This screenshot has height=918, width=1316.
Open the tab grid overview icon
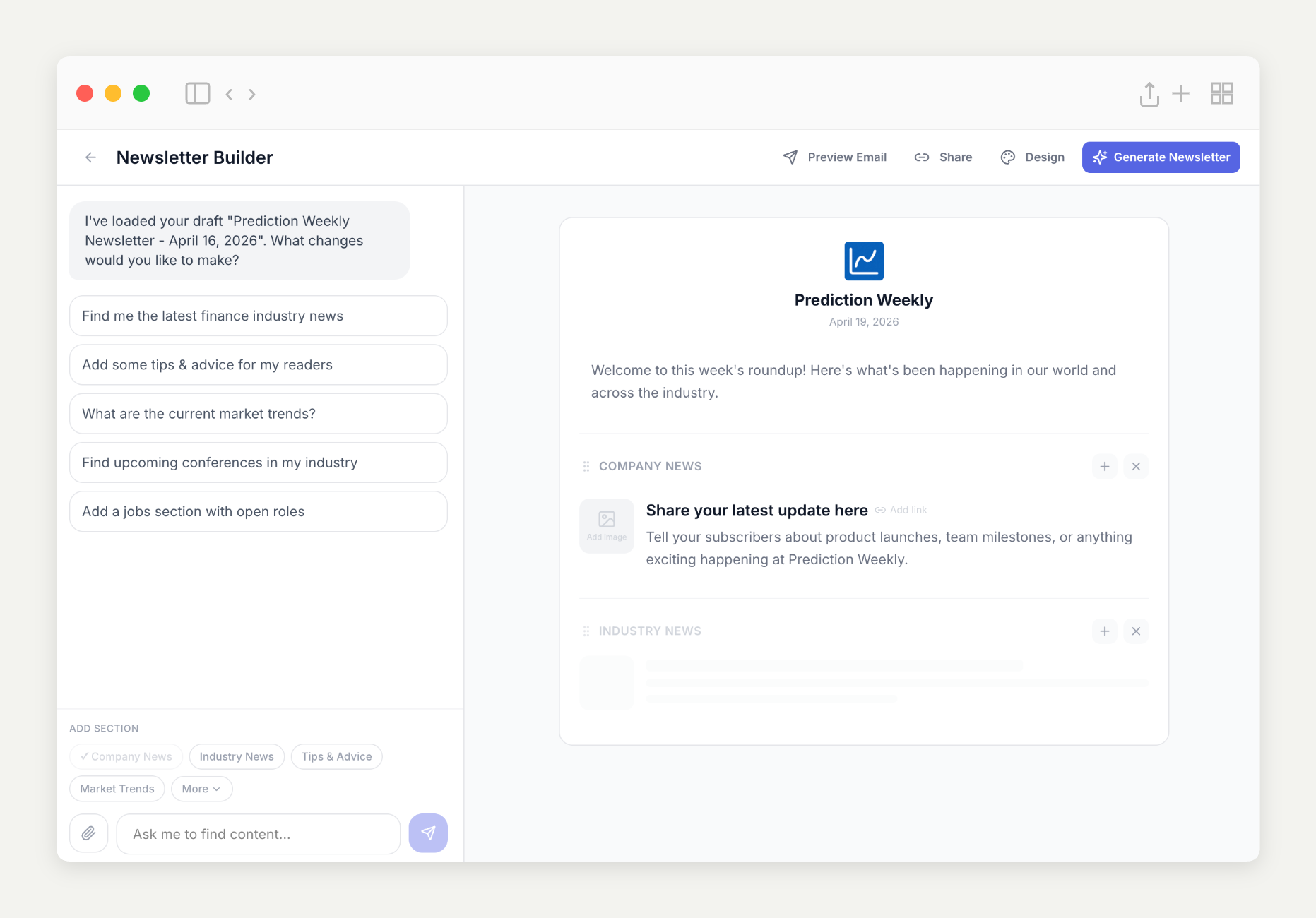point(1221,93)
